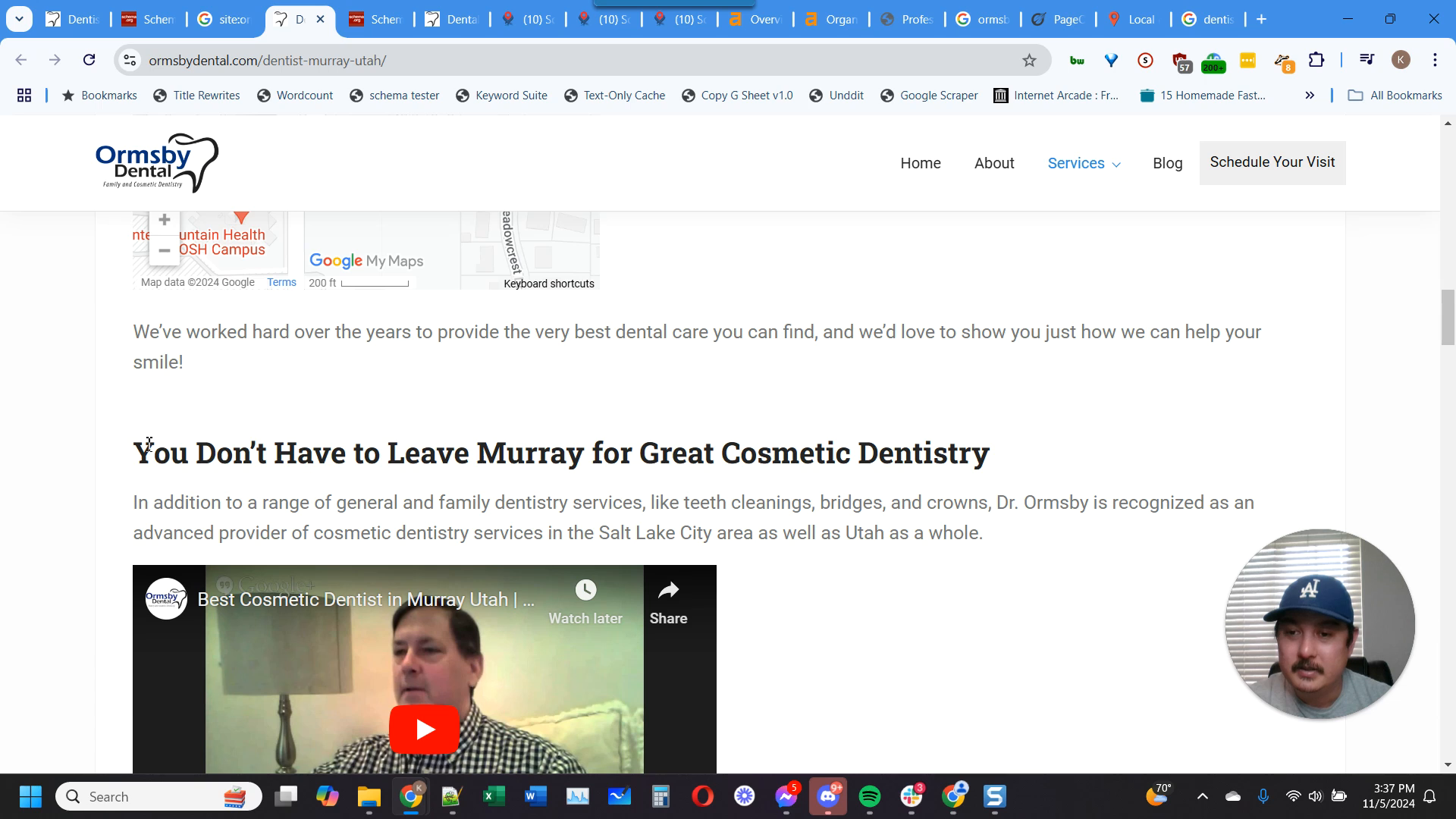The height and width of the screenshot is (819, 1456).
Task: Open site information icon in address bar
Action: pyautogui.click(x=130, y=61)
